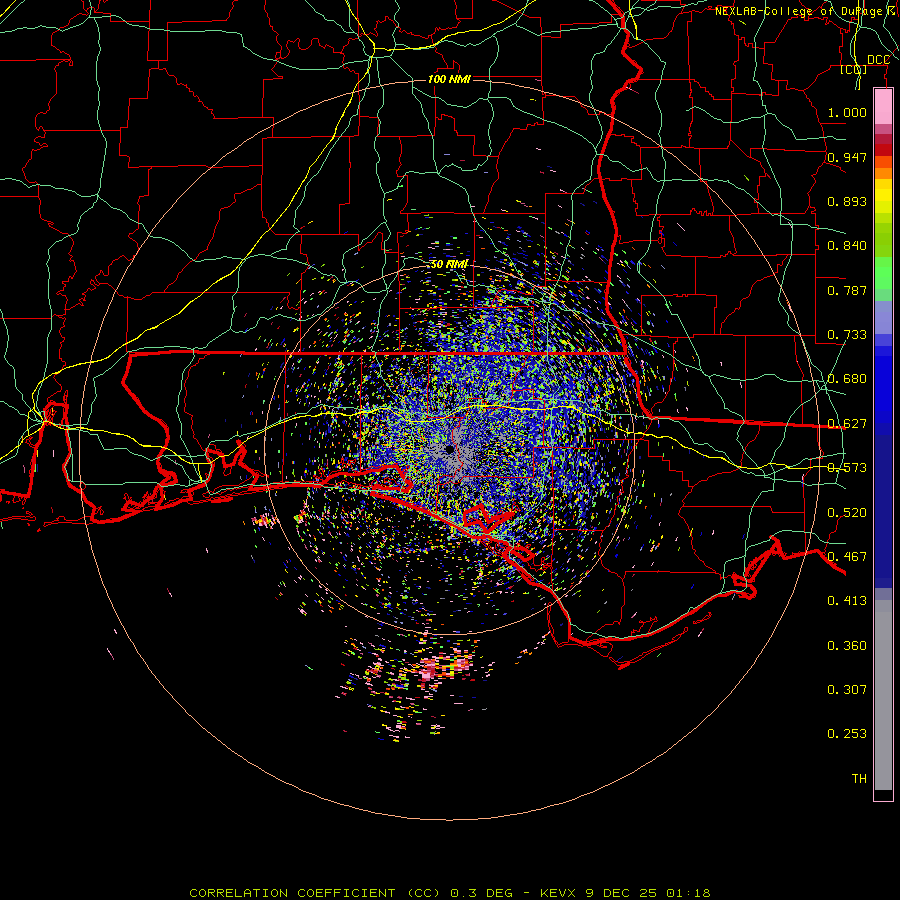Click the [CC] units label
Image resolution: width=900 pixels, height=900 pixels.
(x=854, y=69)
